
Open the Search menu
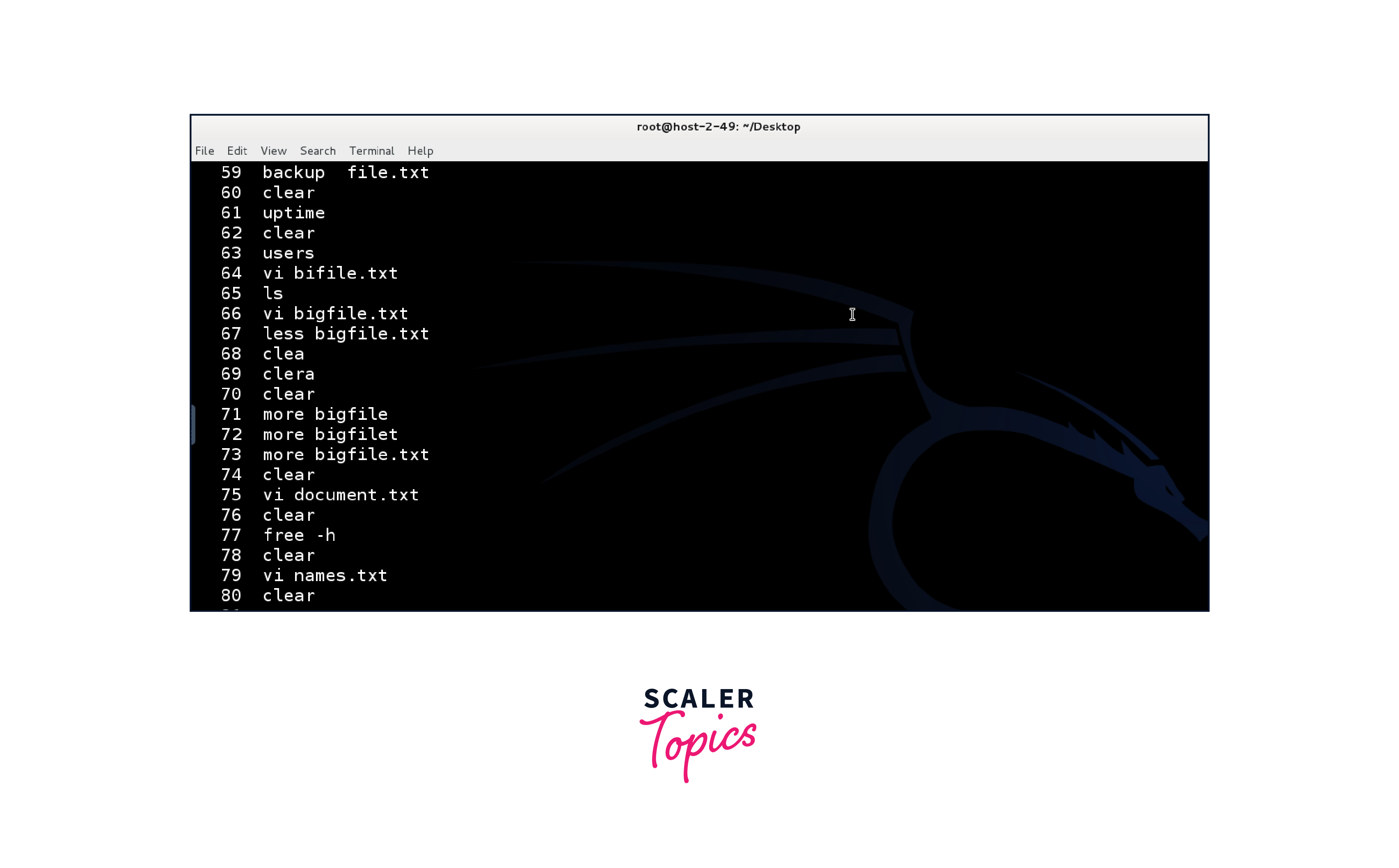pos(318,150)
